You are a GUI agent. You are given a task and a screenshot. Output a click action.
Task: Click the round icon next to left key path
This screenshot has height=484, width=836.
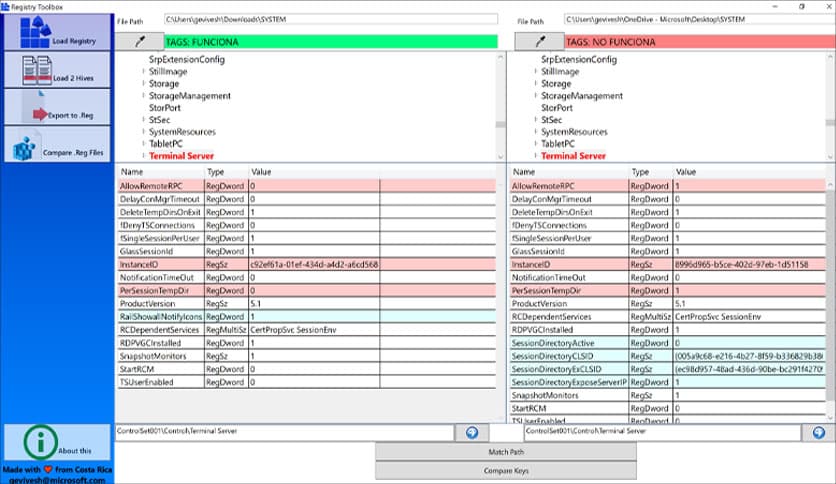click(x=472, y=433)
